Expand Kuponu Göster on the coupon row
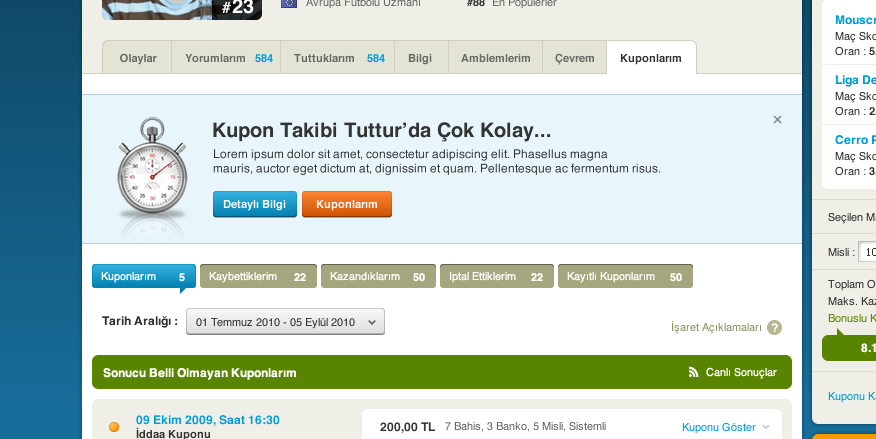The height and width of the screenshot is (439, 876). pos(726,427)
